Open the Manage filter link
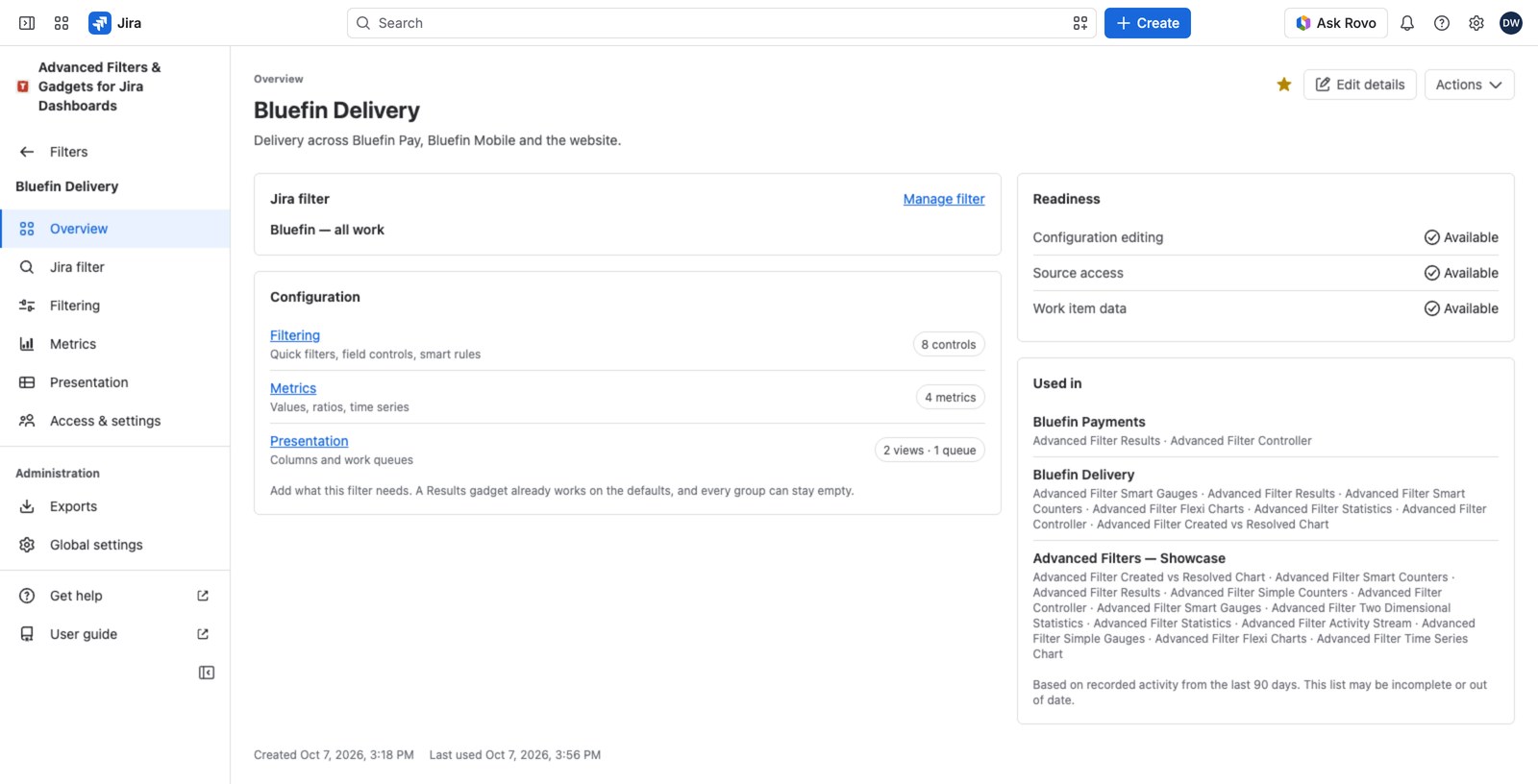 (944, 199)
